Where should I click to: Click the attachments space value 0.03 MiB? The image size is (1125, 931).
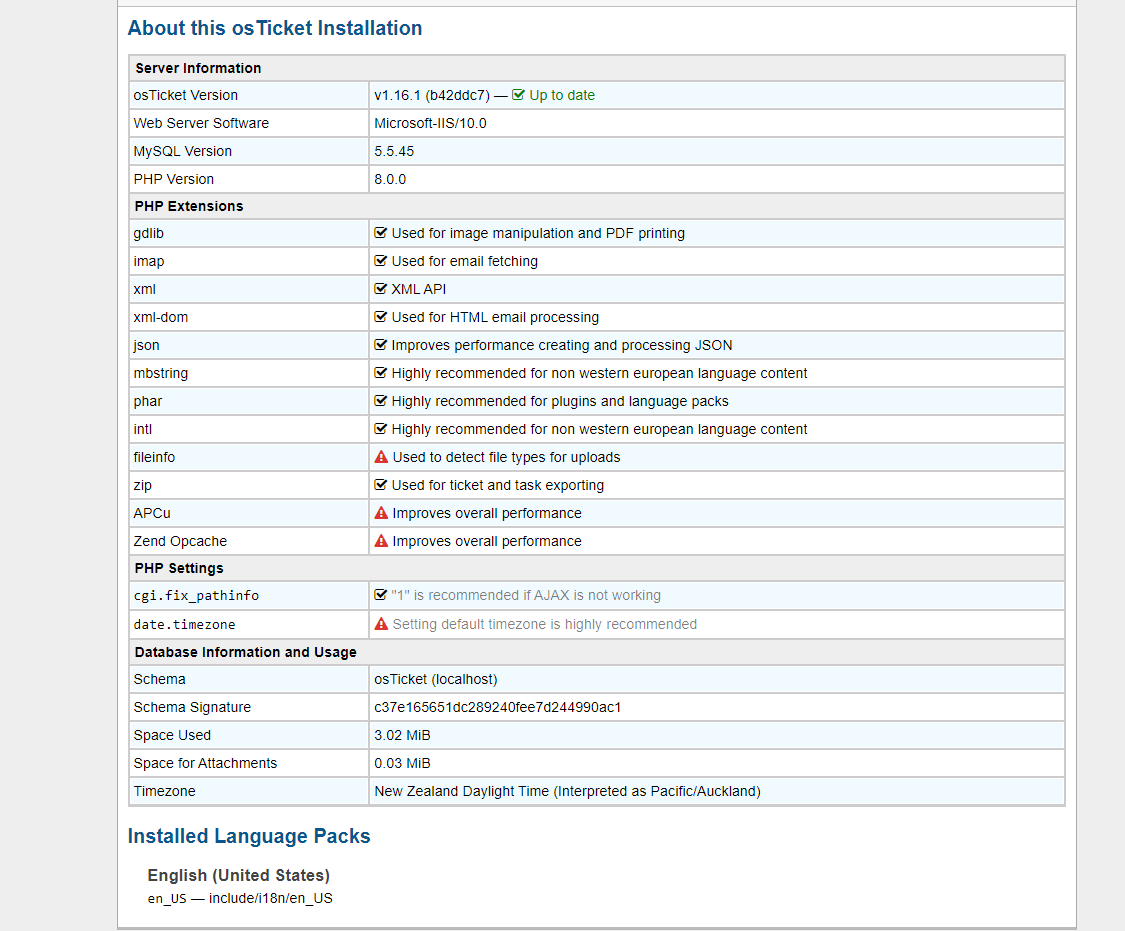(403, 763)
